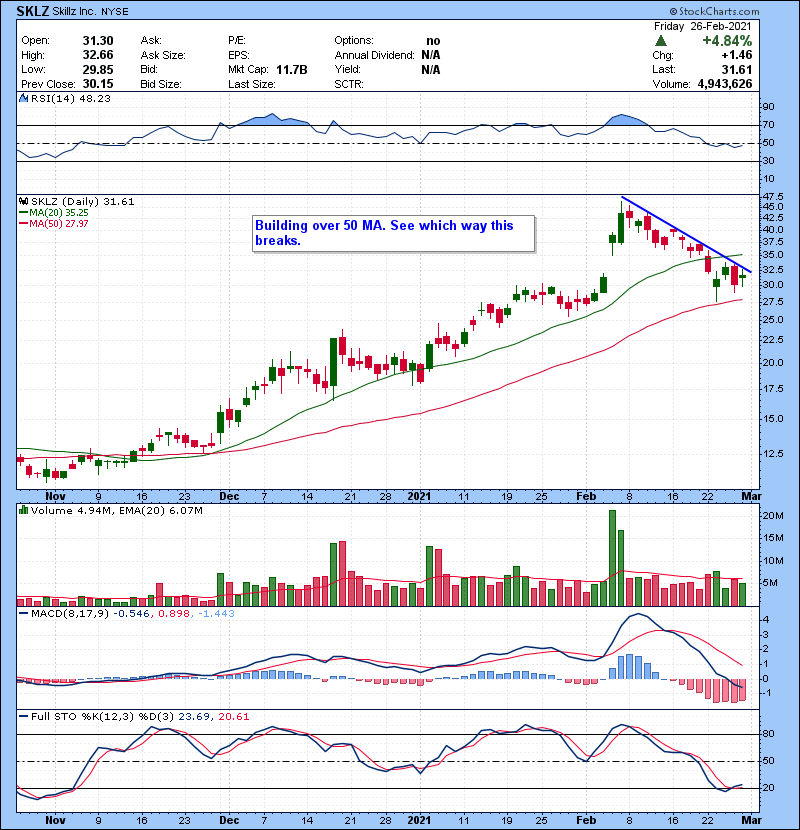Click the SKLZ (Daily) candlestick legend icon
The width and height of the screenshot is (800, 830).
(x=23, y=202)
